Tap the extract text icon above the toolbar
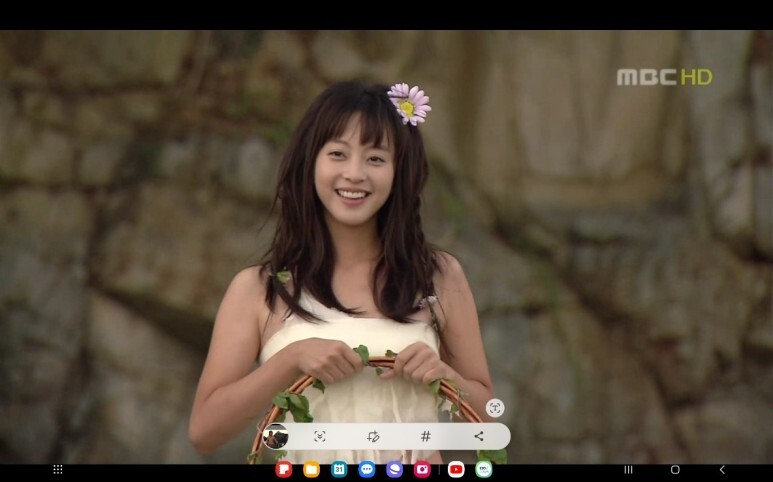The height and width of the screenshot is (482, 773). pyautogui.click(x=494, y=408)
